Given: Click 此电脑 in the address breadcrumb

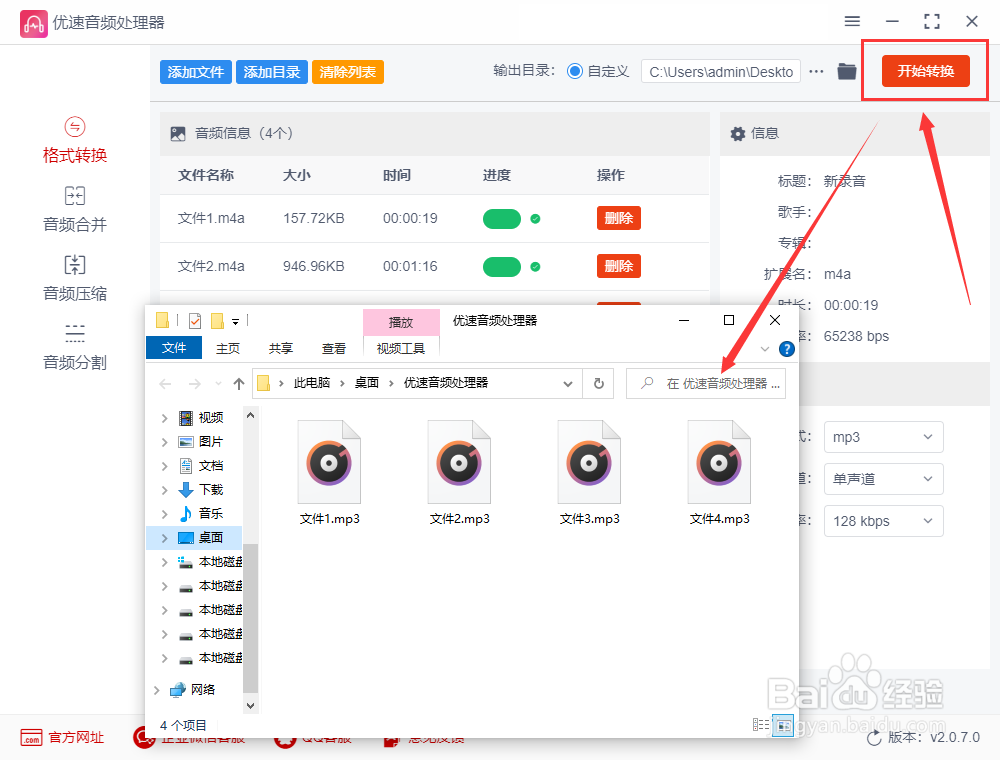Looking at the screenshot, I should pyautogui.click(x=312, y=383).
